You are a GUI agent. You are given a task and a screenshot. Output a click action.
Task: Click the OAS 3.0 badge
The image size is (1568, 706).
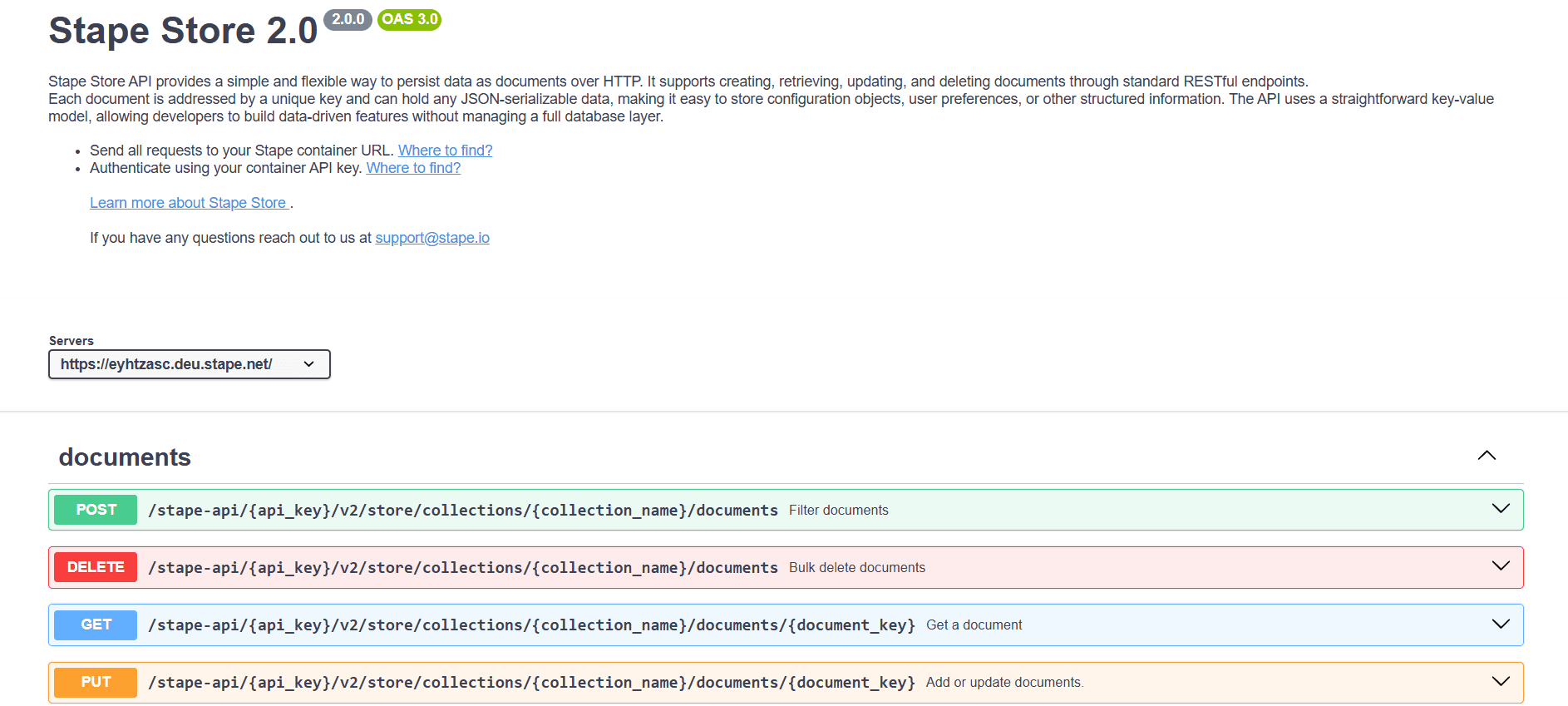point(409,19)
